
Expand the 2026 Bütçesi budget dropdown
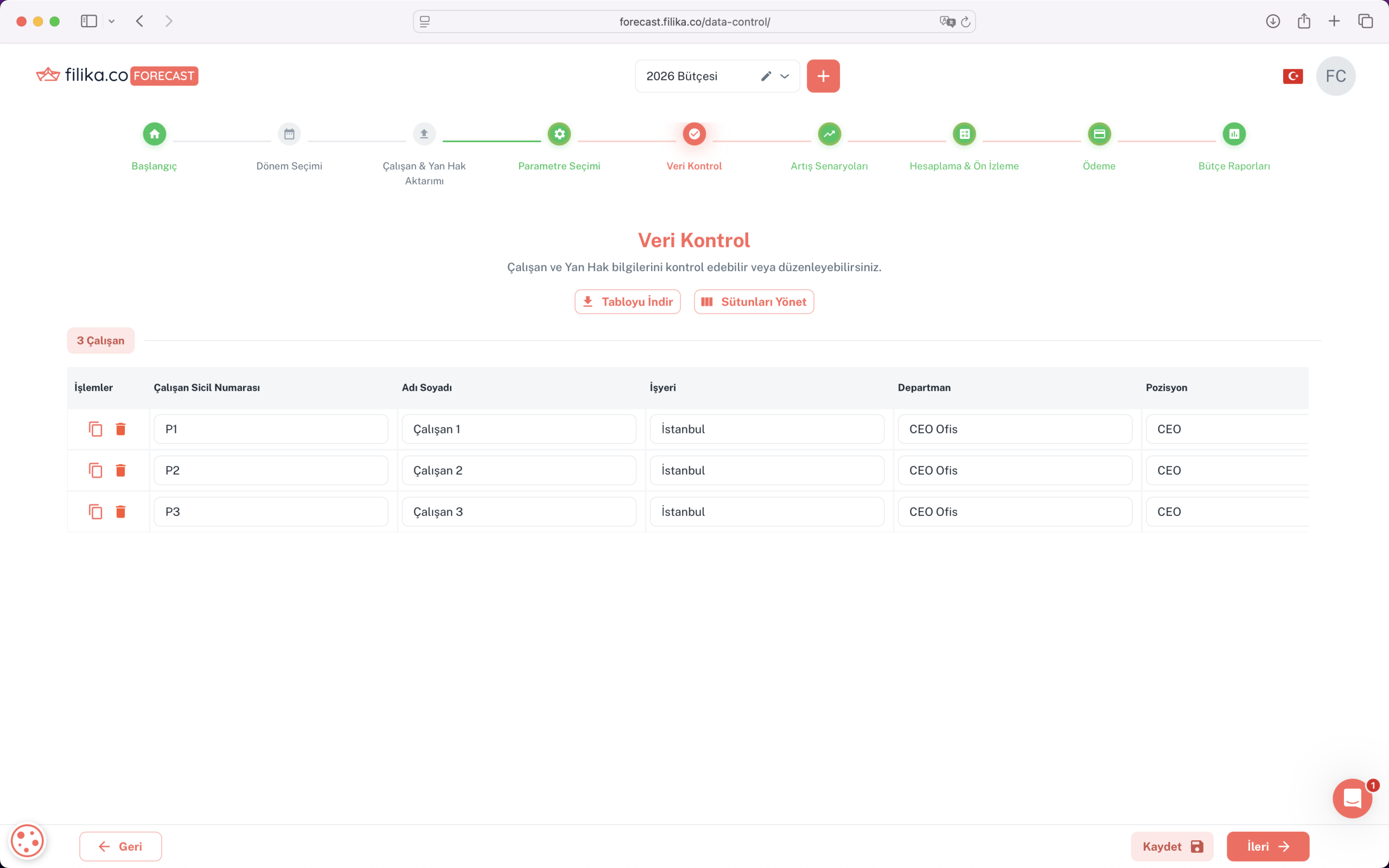point(785,76)
